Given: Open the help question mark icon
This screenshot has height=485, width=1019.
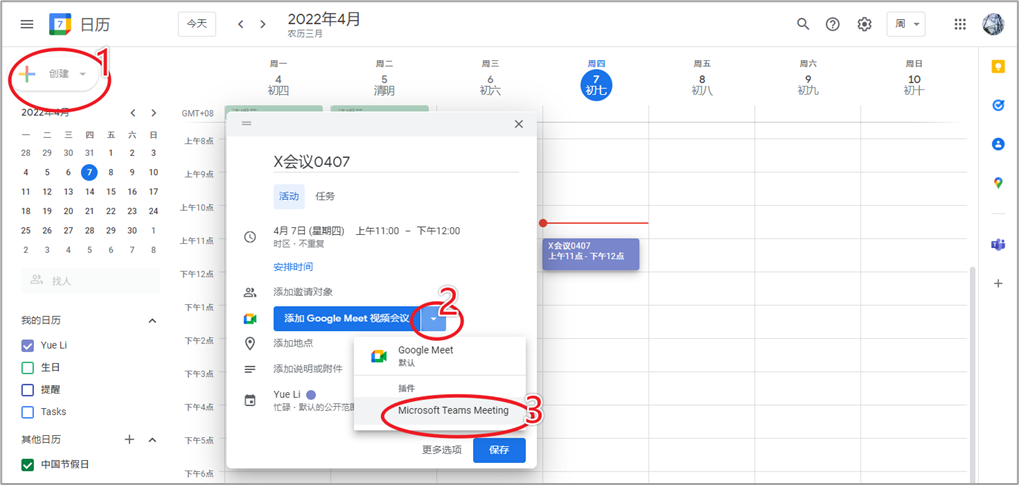Looking at the screenshot, I should tap(833, 24).
